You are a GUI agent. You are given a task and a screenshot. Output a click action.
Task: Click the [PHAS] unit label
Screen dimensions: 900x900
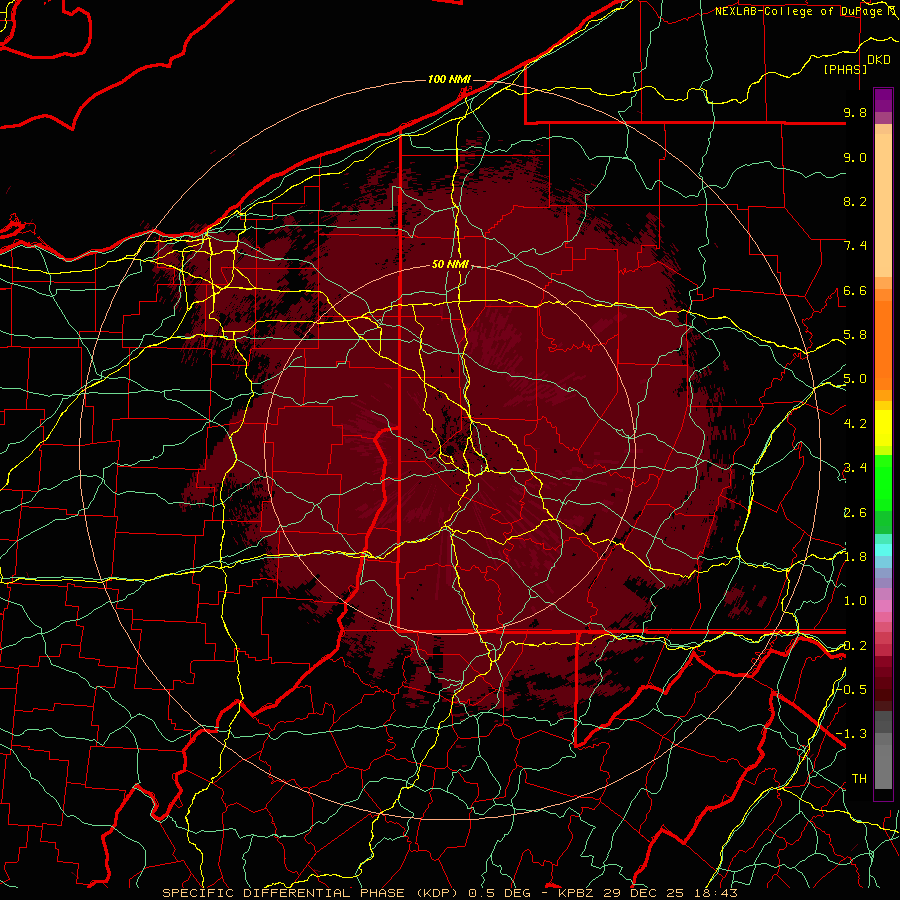coord(845,69)
